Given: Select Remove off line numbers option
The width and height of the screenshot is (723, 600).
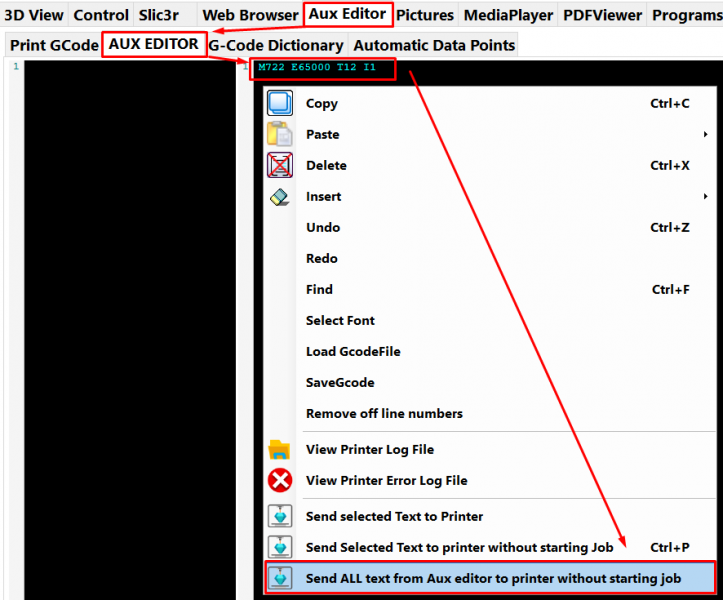Looking at the screenshot, I should (384, 413).
